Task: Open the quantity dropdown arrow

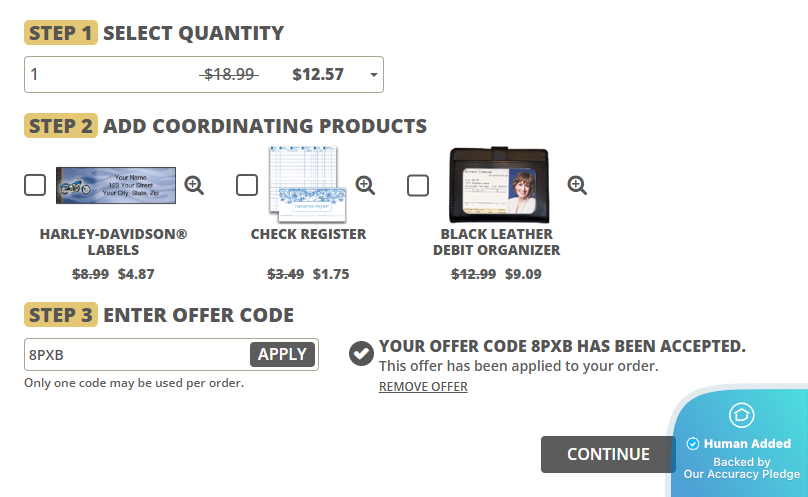Action: point(373,75)
